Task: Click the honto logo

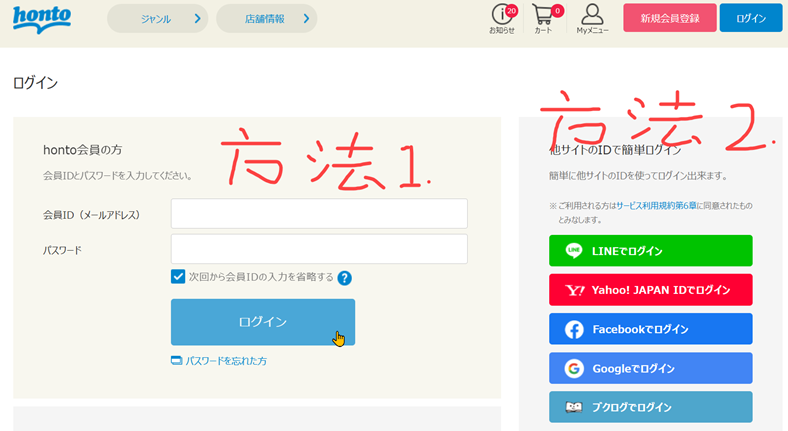Action: (x=42, y=19)
